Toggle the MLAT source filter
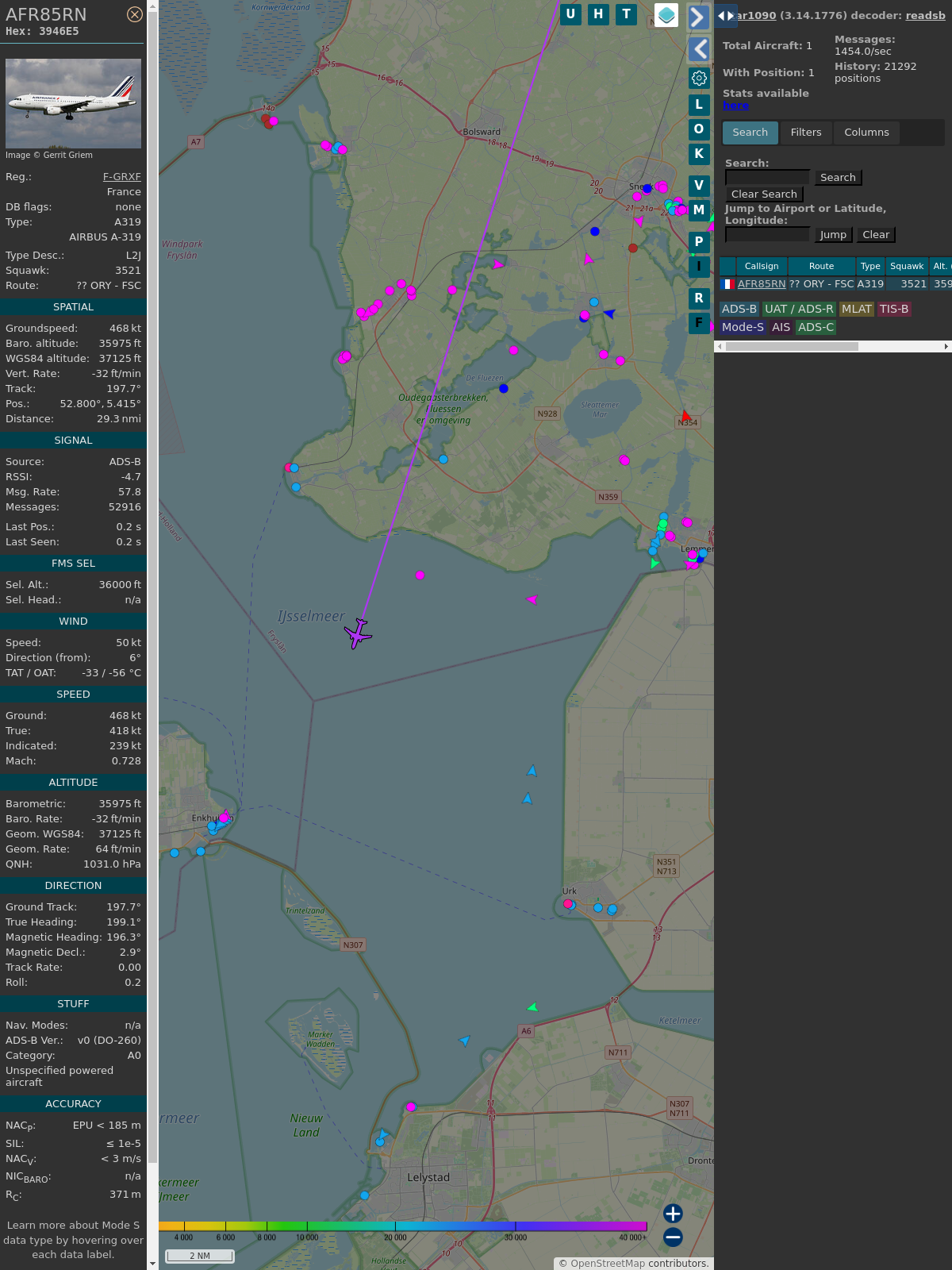This screenshot has height=1270, width=952. click(856, 309)
